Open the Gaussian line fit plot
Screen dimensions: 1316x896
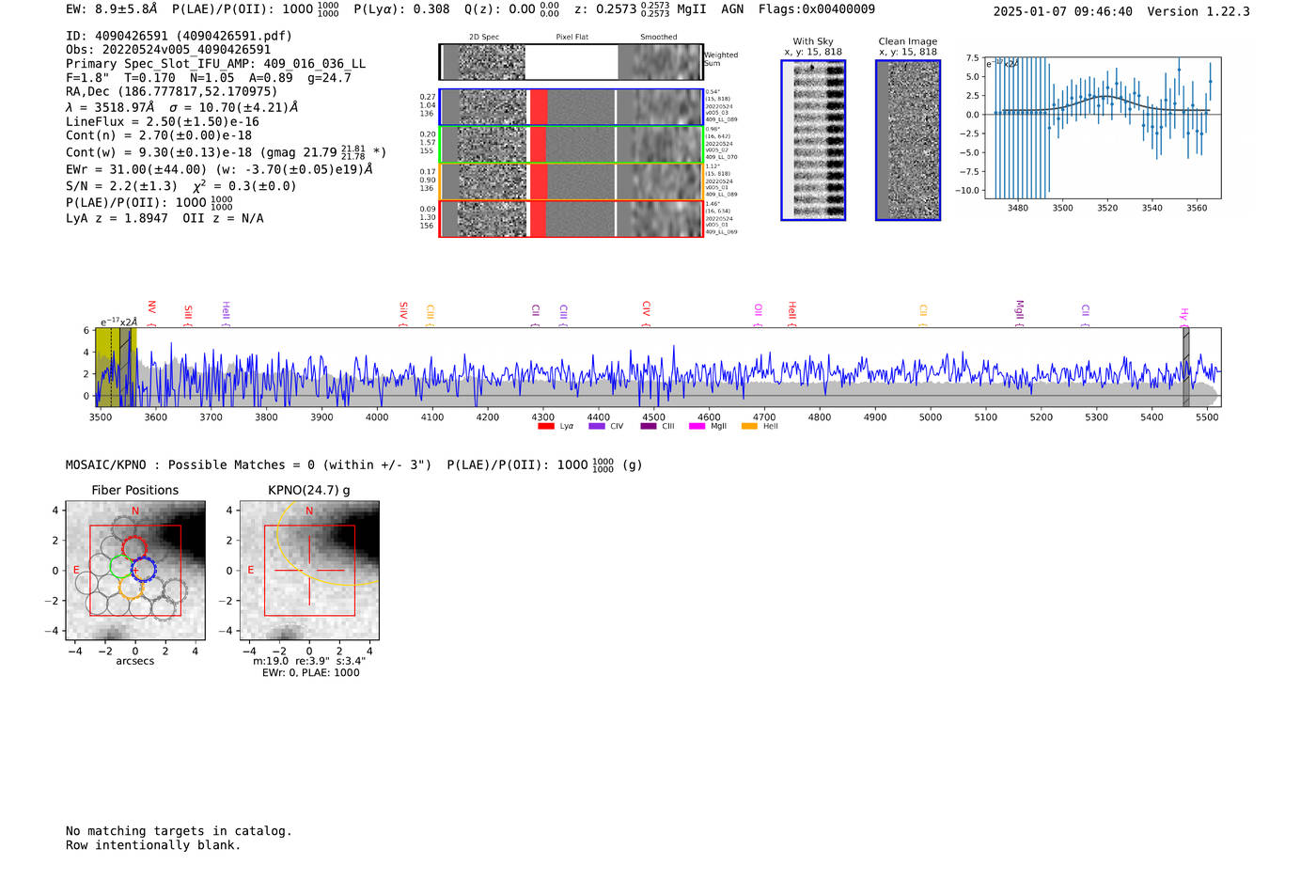pyautogui.click(x=1103, y=128)
